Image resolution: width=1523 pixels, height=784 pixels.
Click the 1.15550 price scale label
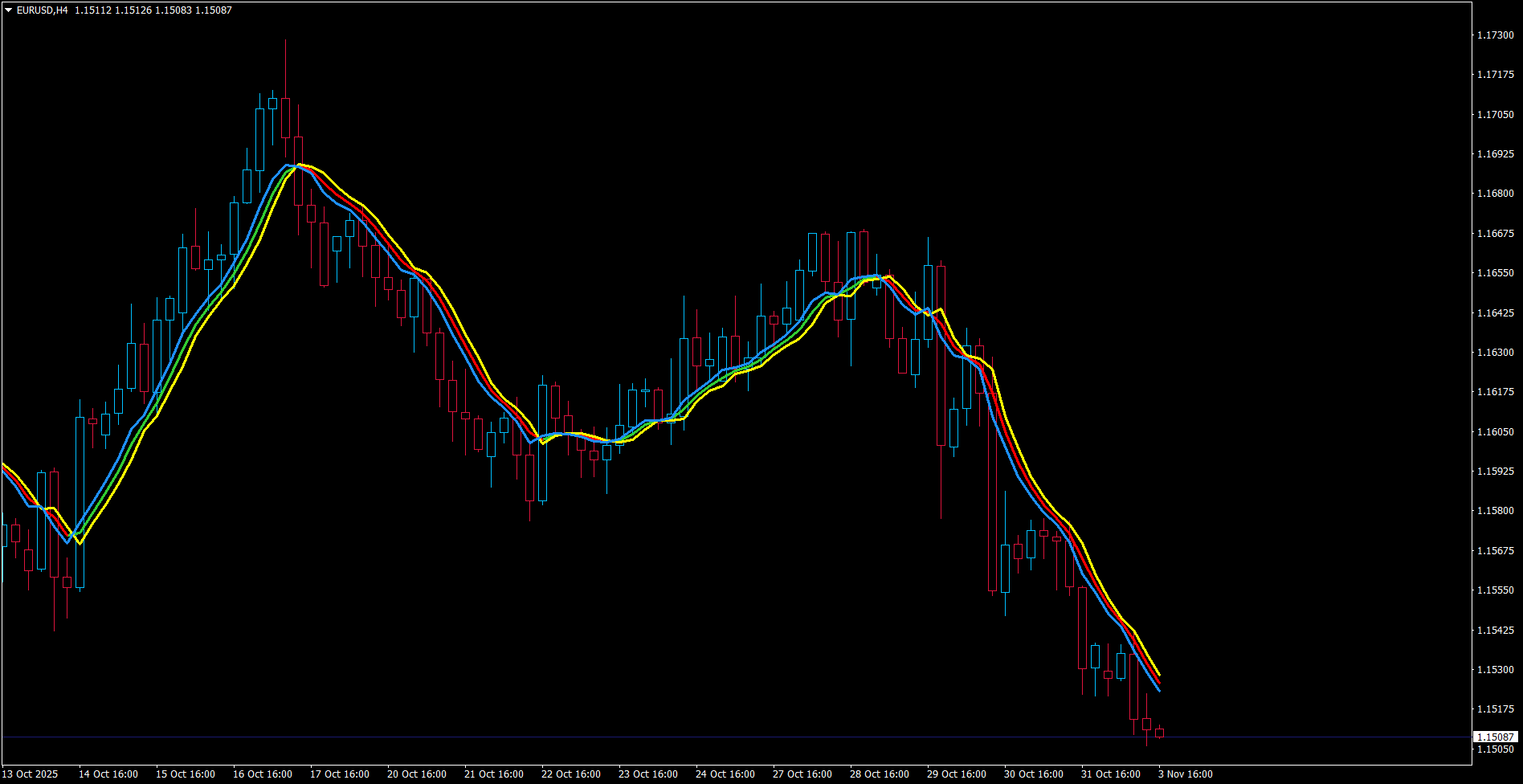(1496, 590)
